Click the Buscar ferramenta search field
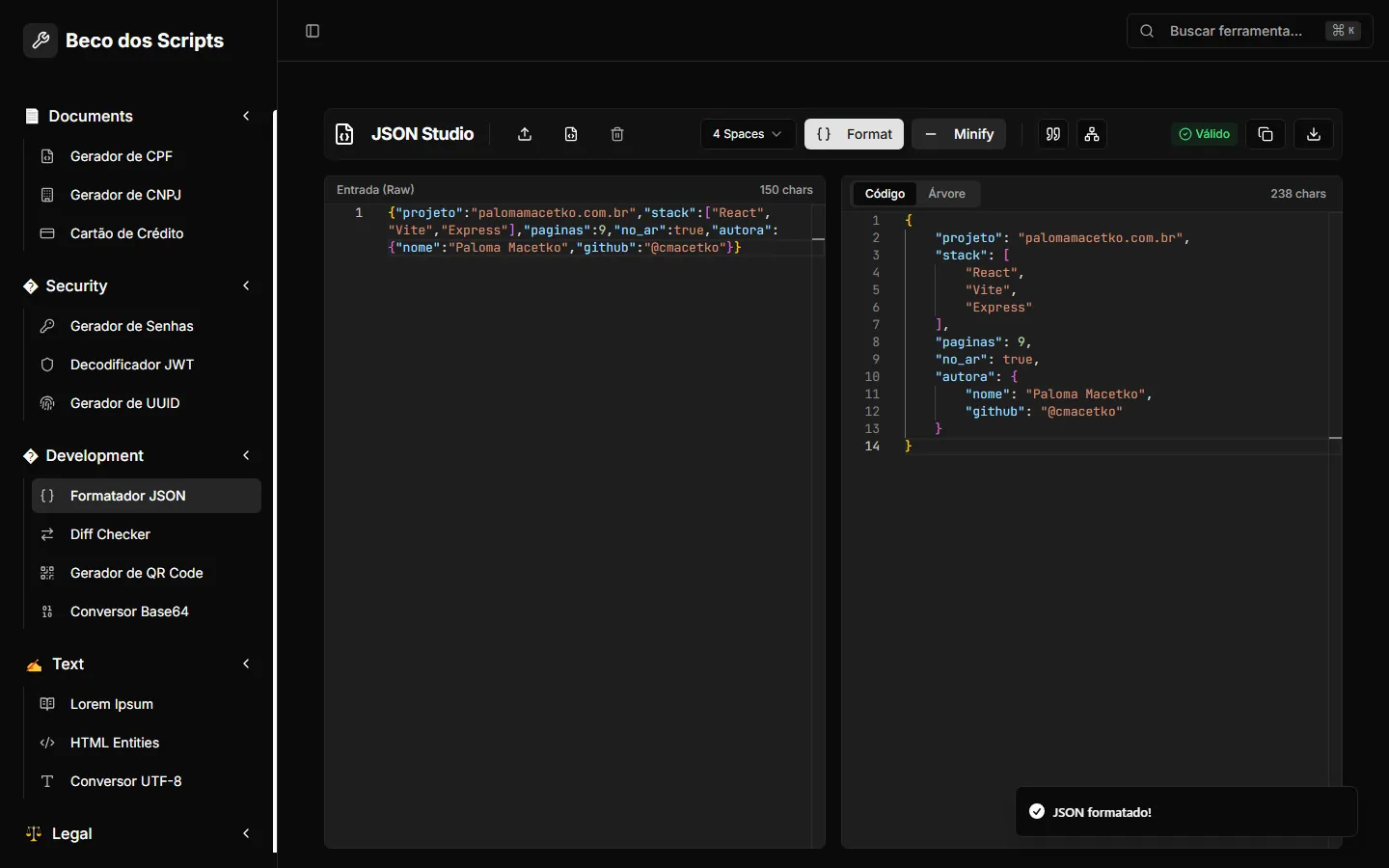 tap(1249, 31)
